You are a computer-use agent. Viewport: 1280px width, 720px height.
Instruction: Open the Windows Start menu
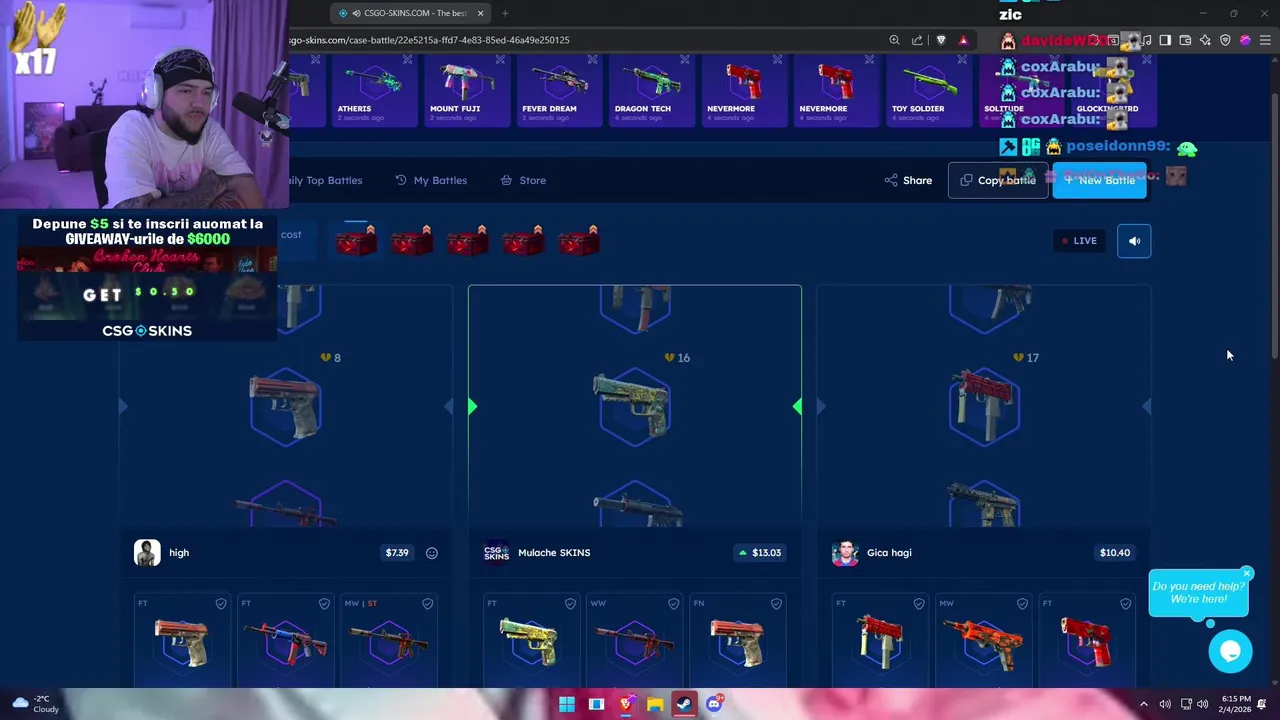[x=566, y=704]
